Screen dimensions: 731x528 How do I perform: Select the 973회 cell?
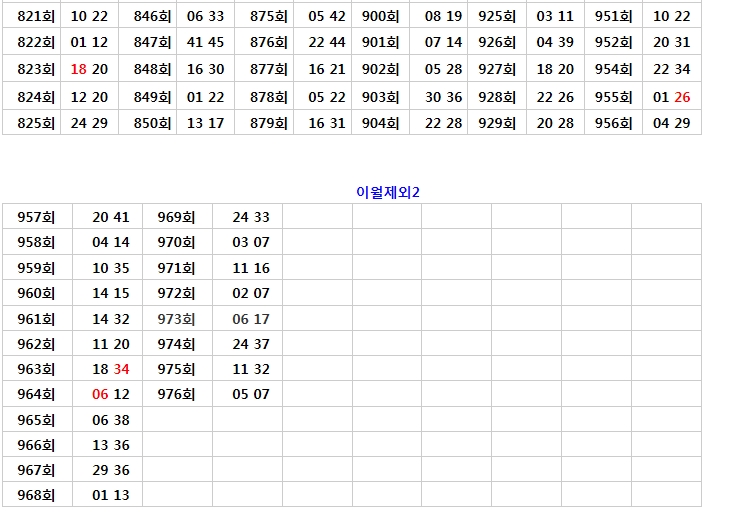pos(176,319)
